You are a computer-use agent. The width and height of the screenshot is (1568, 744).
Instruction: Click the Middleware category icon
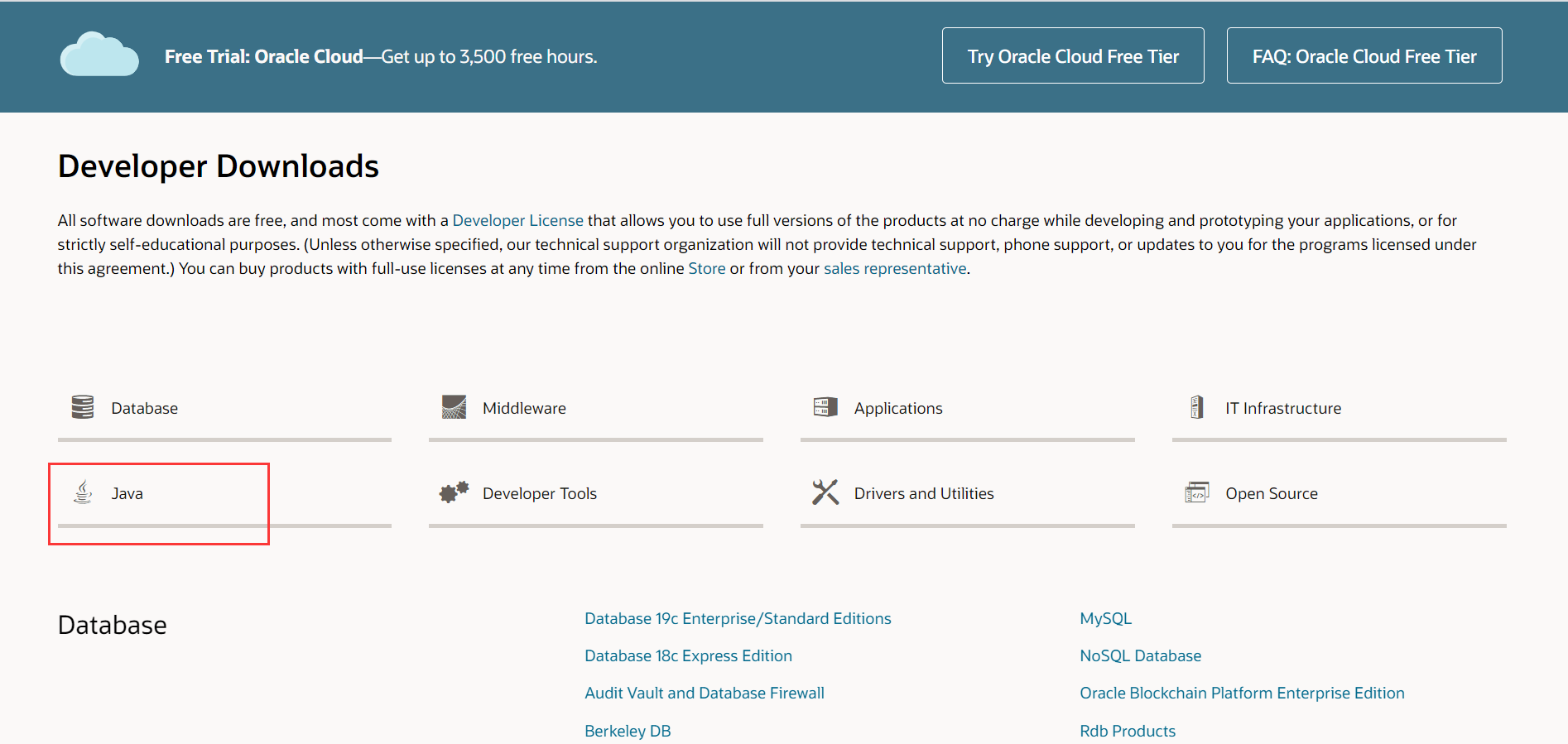coord(454,407)
